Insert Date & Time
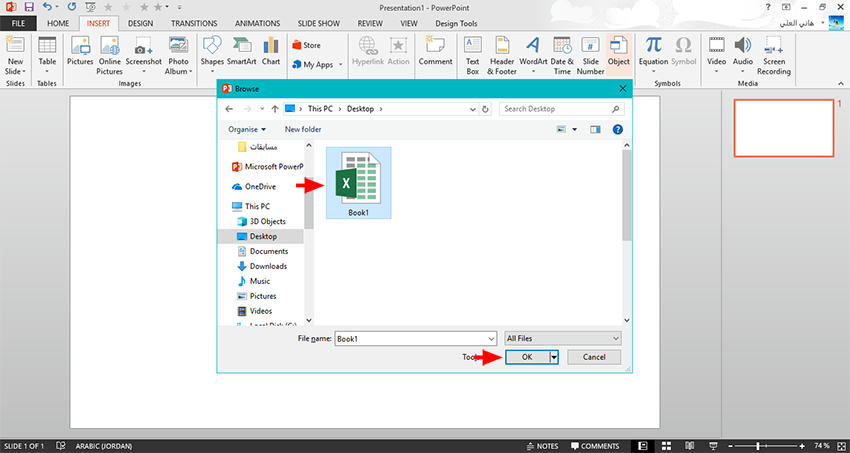This screenshot has height=453, width=850. point(562,56)
